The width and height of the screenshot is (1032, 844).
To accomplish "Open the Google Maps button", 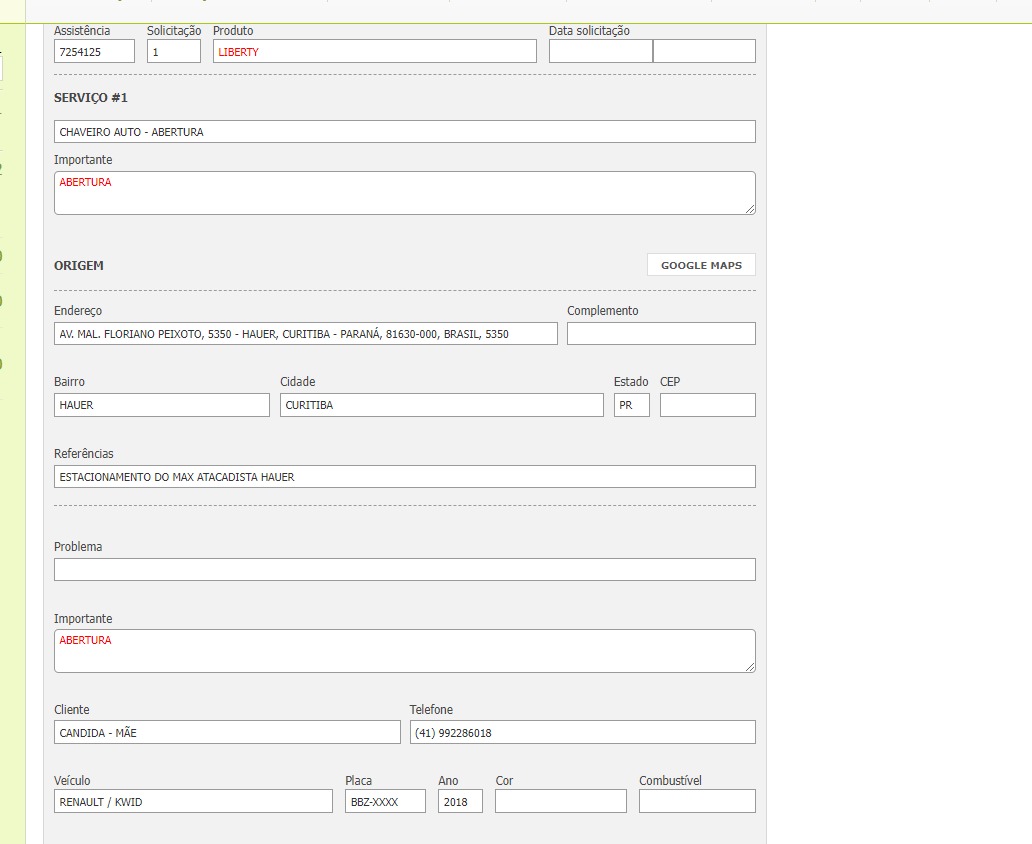I will point(701,265).
